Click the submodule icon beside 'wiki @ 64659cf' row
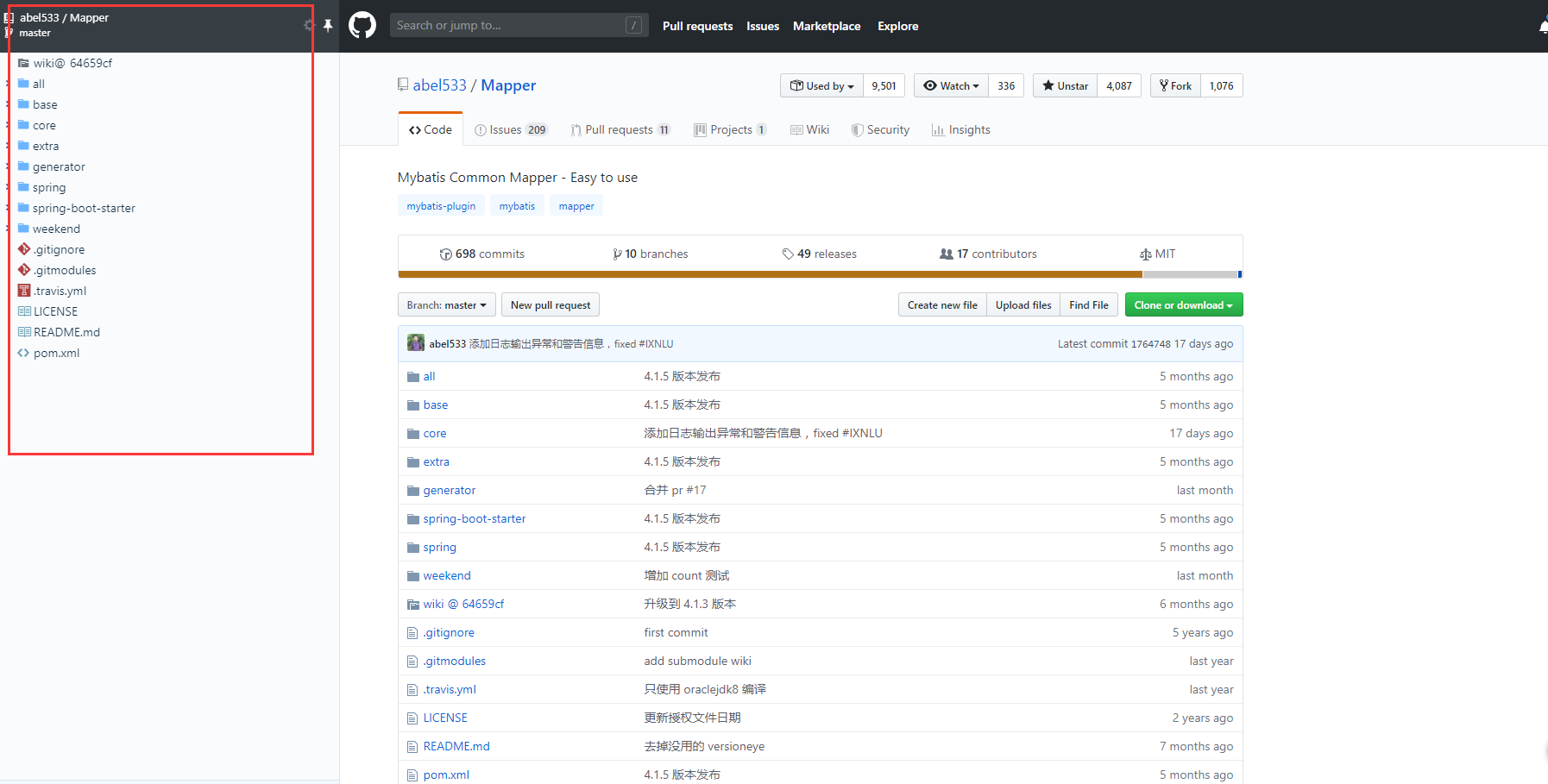The height and width of the screenshot is (784, 1548). pyautogui.click(x=412, y=605)
